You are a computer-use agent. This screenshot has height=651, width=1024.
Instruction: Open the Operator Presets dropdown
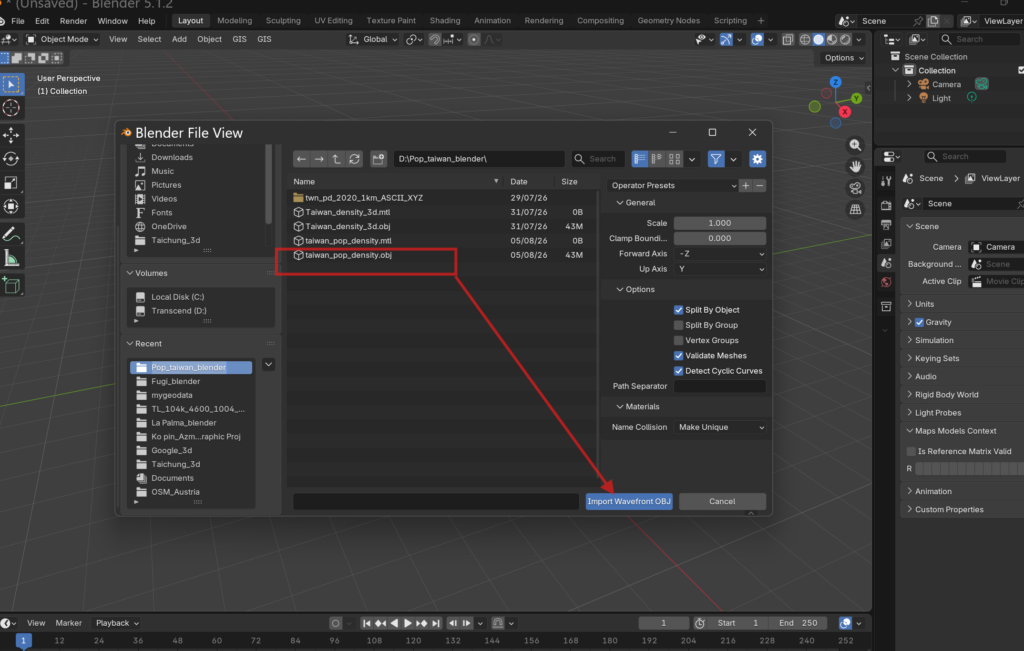point(673,185)
